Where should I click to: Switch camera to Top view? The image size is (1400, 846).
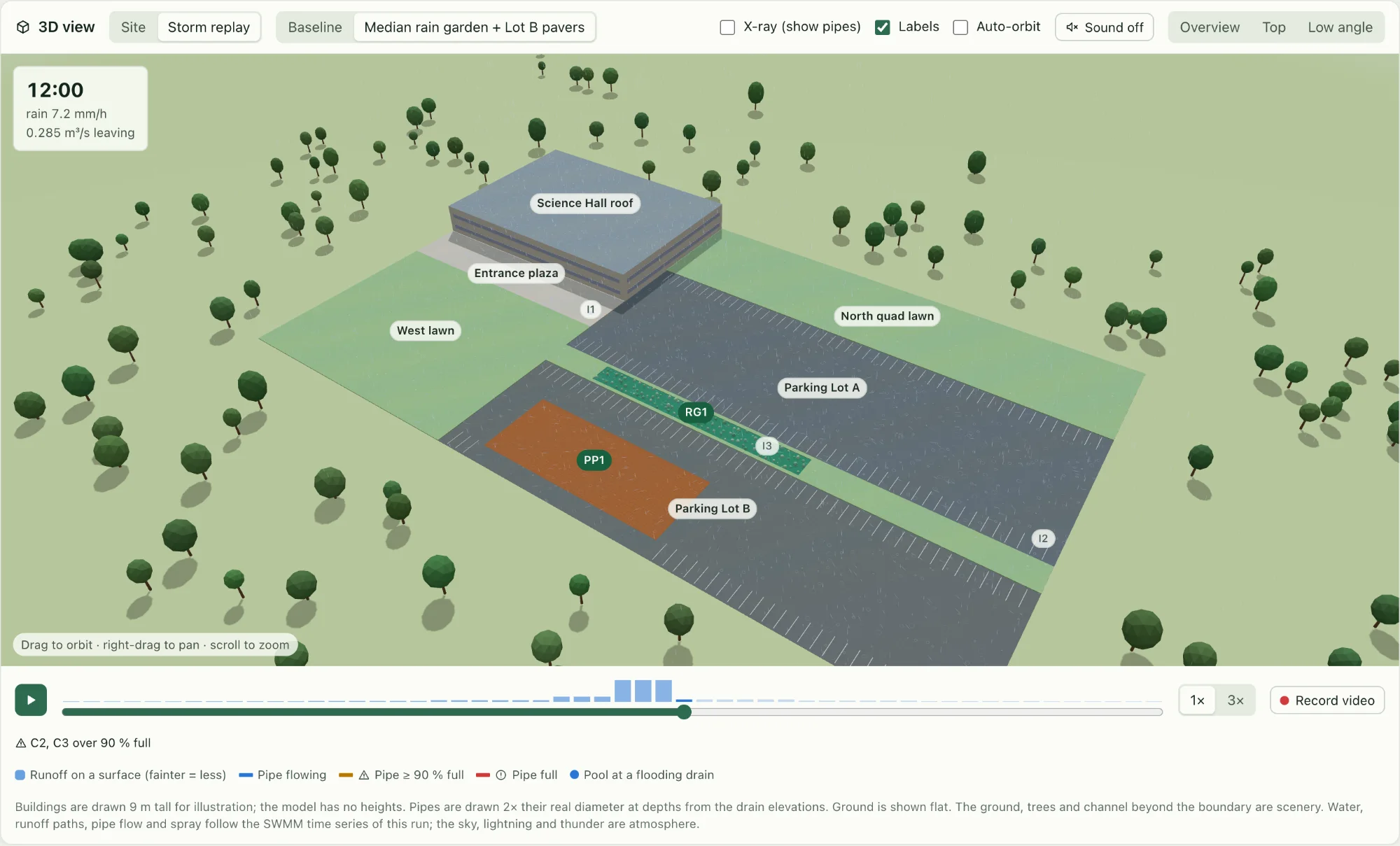click(1274, 27)
